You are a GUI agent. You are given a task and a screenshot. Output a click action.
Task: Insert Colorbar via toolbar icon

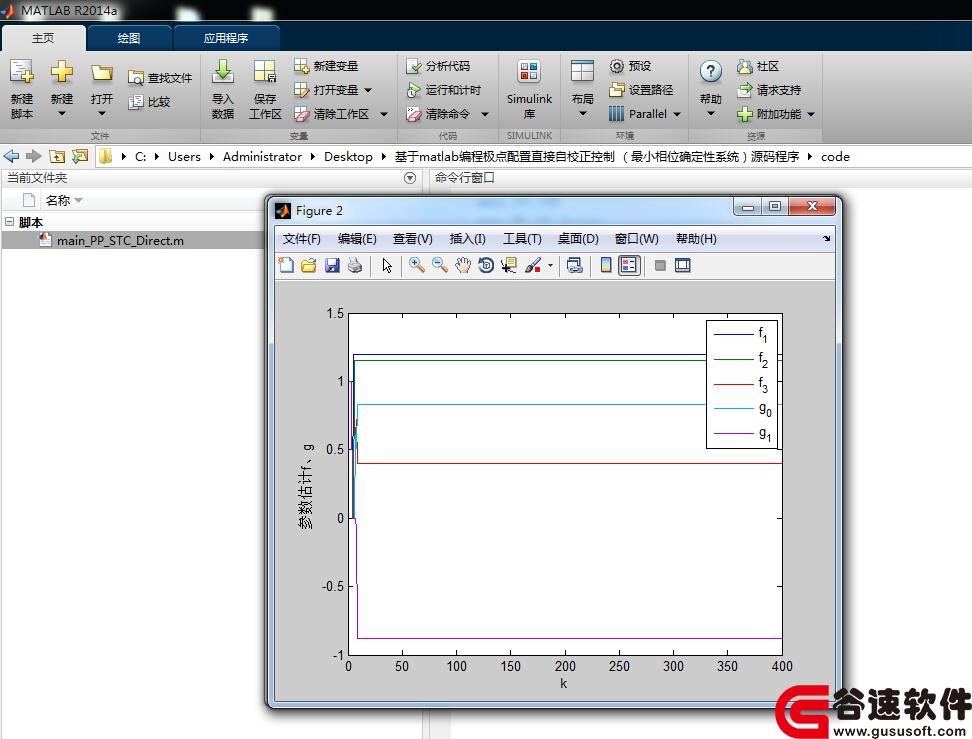tap(606, 265)
